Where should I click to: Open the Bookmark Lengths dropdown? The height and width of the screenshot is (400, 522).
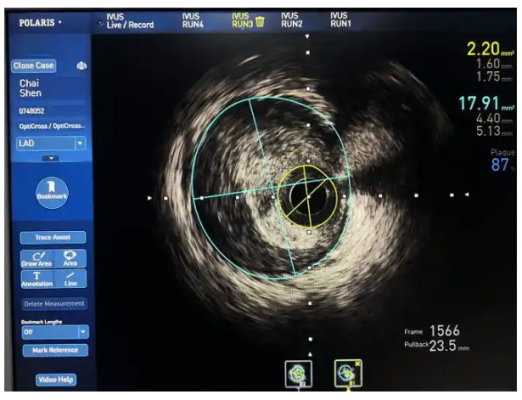pyautogui.click(x=55, y=332)
